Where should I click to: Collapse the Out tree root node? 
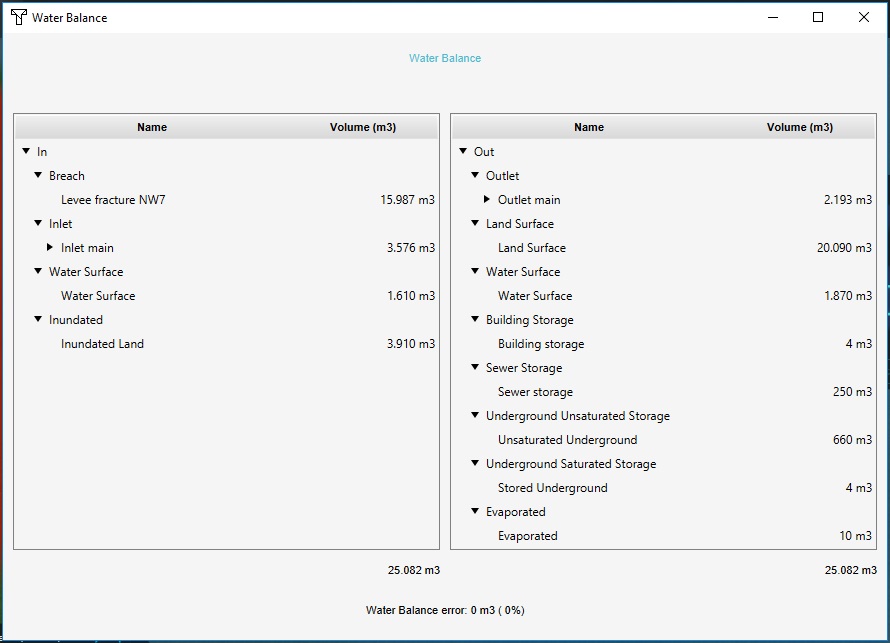click(463, 152)
